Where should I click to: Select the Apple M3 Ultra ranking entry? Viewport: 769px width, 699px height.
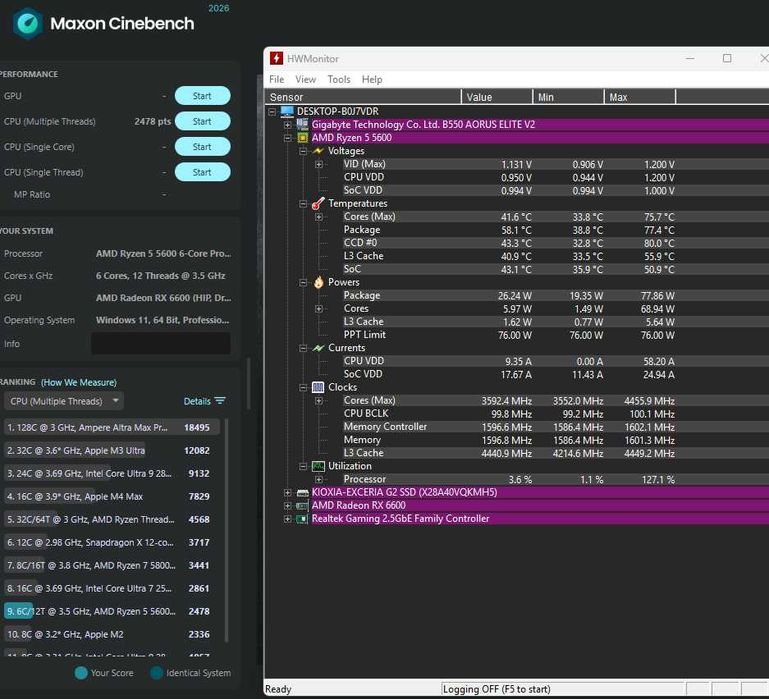point(111,450)
